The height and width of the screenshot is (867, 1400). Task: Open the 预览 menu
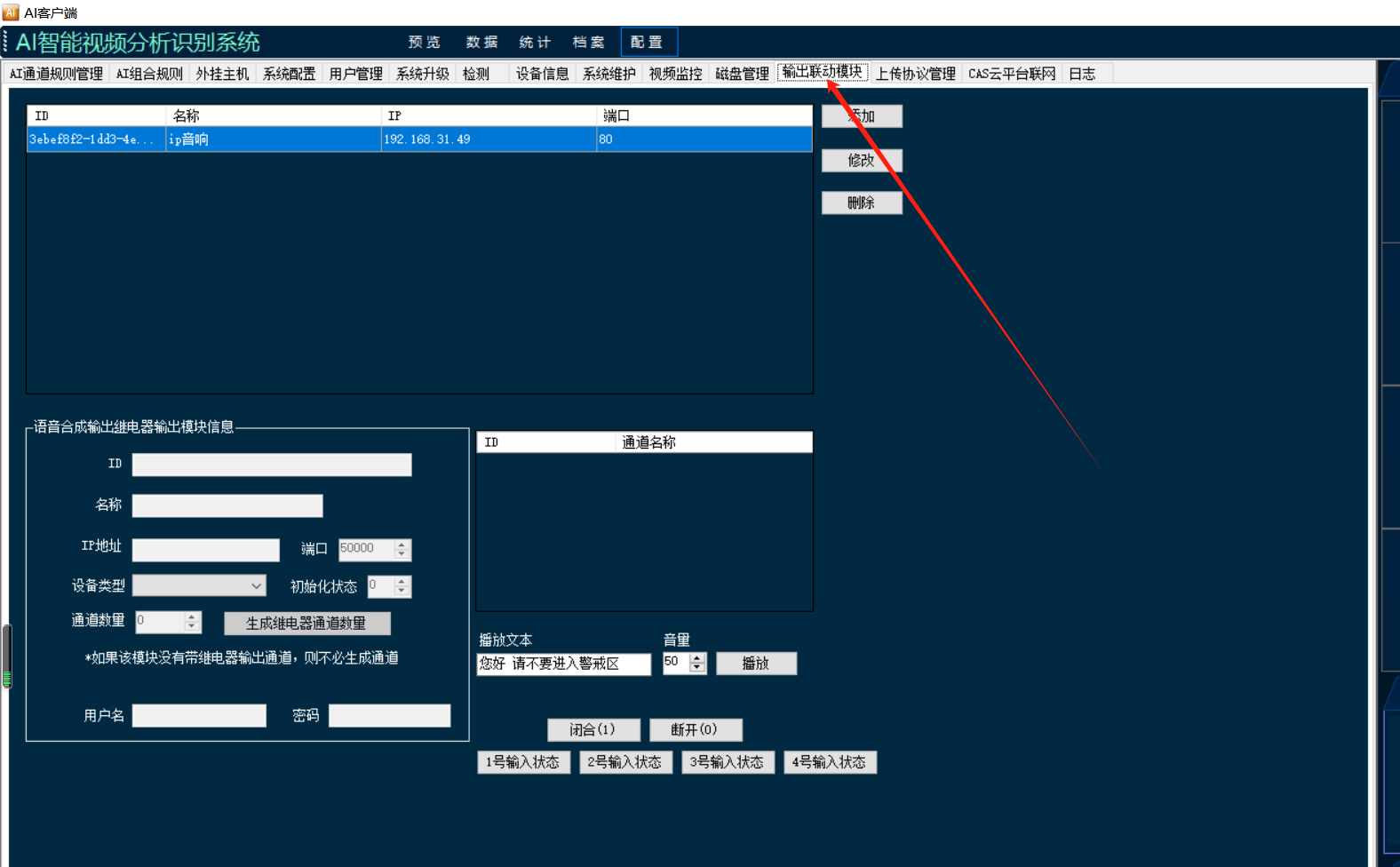[x=424, y=42]
